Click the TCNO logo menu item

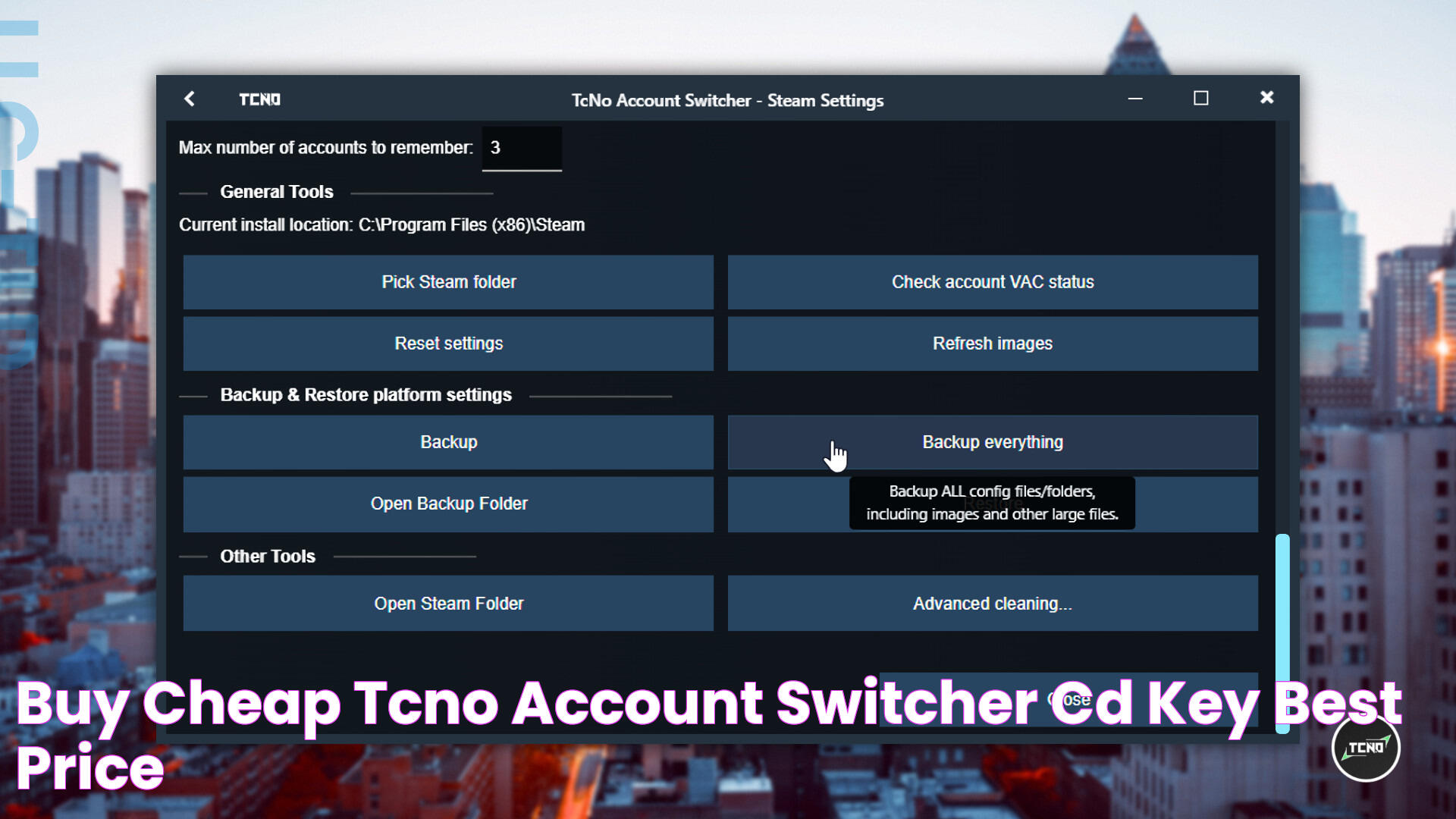(x=259, y=99)
